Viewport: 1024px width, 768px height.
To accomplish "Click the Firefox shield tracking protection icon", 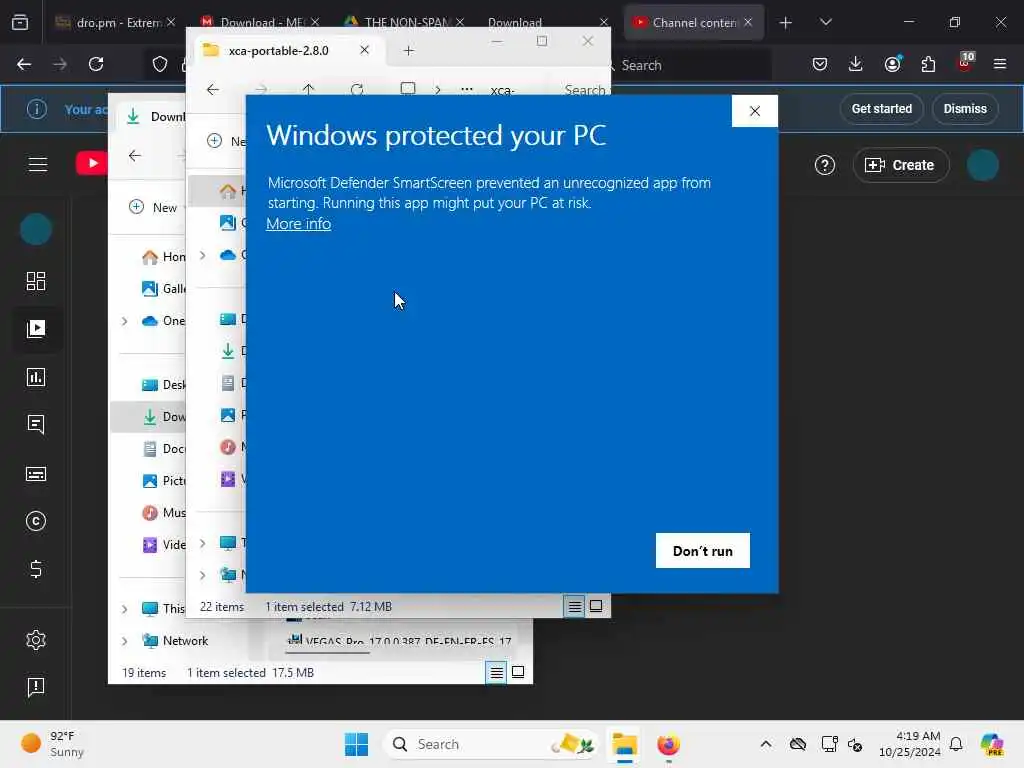I will pyautogui.click(x=160, y=64).
